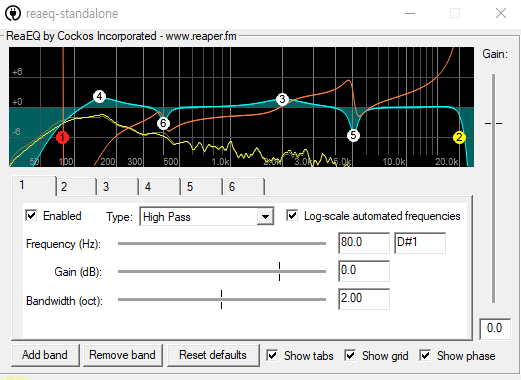
Task: Select band 5 notch node on graph
Action: (x=353, y=135)
